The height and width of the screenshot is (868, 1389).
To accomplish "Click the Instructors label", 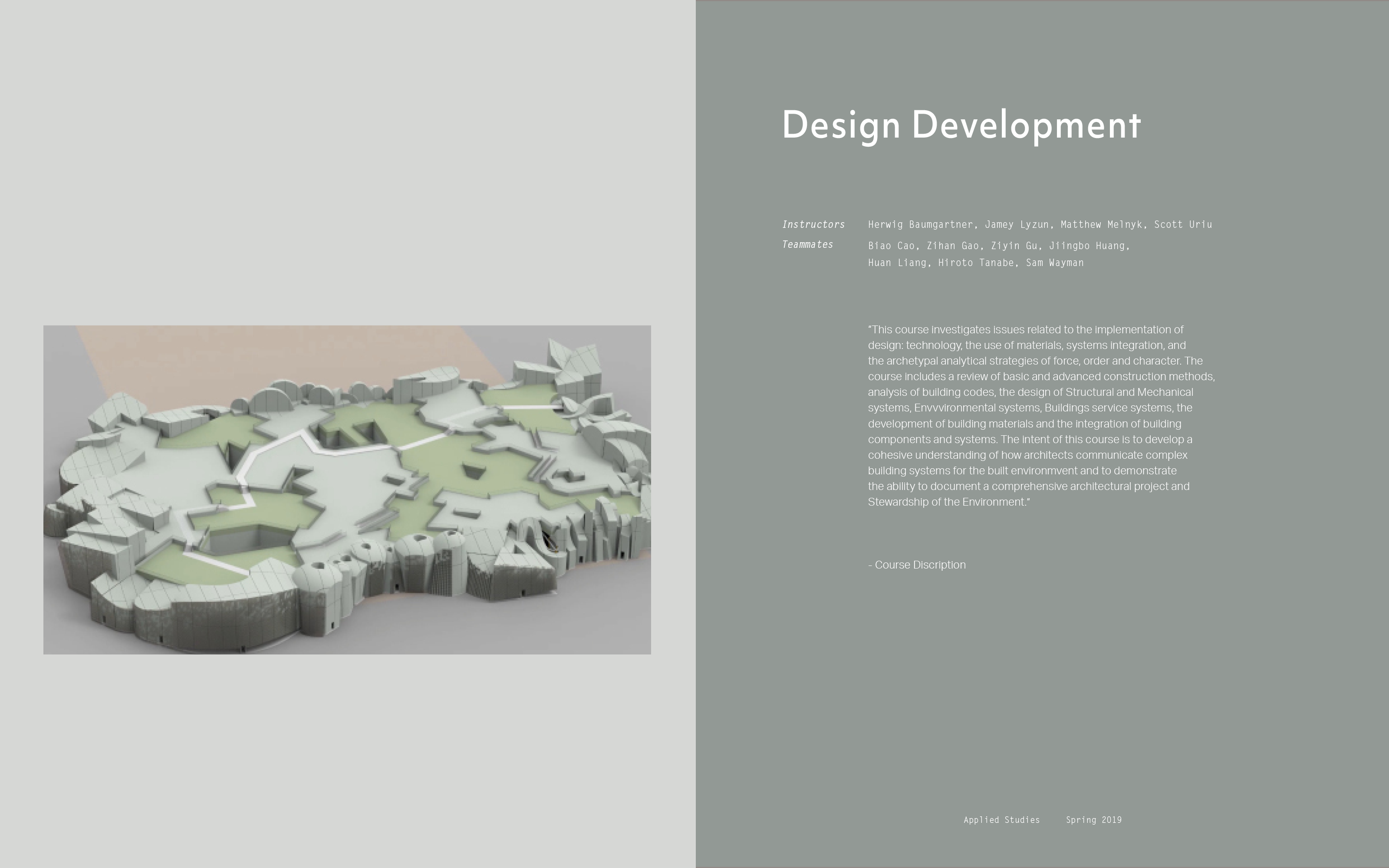I will 813,224.
